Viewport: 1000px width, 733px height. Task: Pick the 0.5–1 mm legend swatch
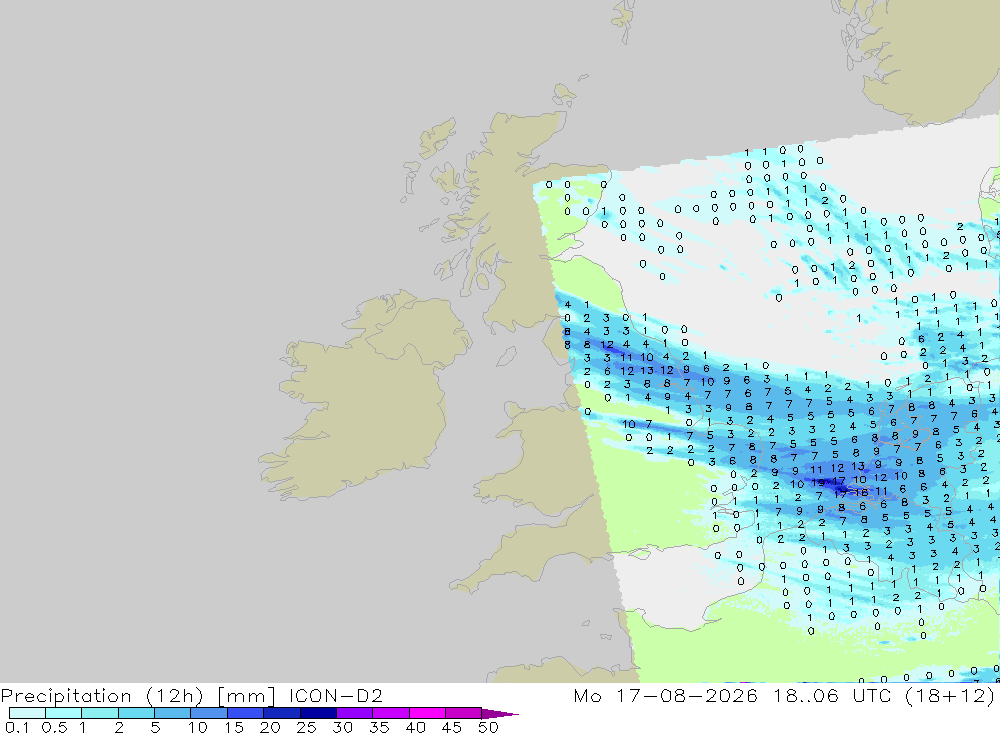coord(63,713)
